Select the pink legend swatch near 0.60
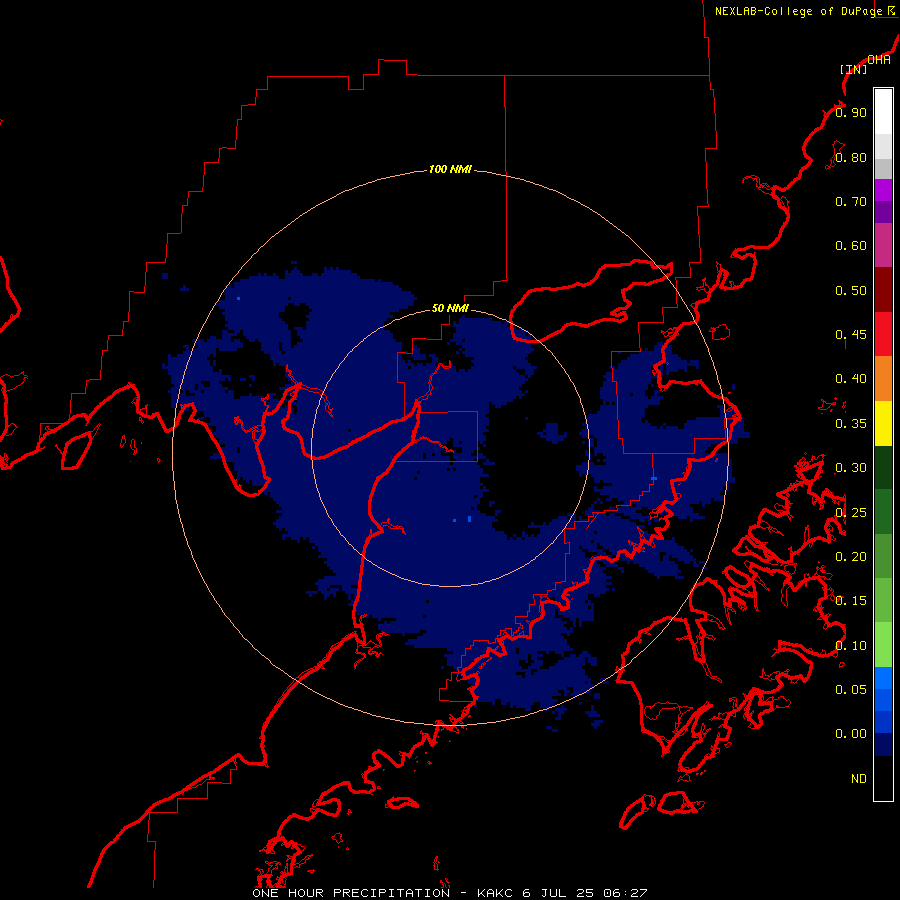 [883, 245]
